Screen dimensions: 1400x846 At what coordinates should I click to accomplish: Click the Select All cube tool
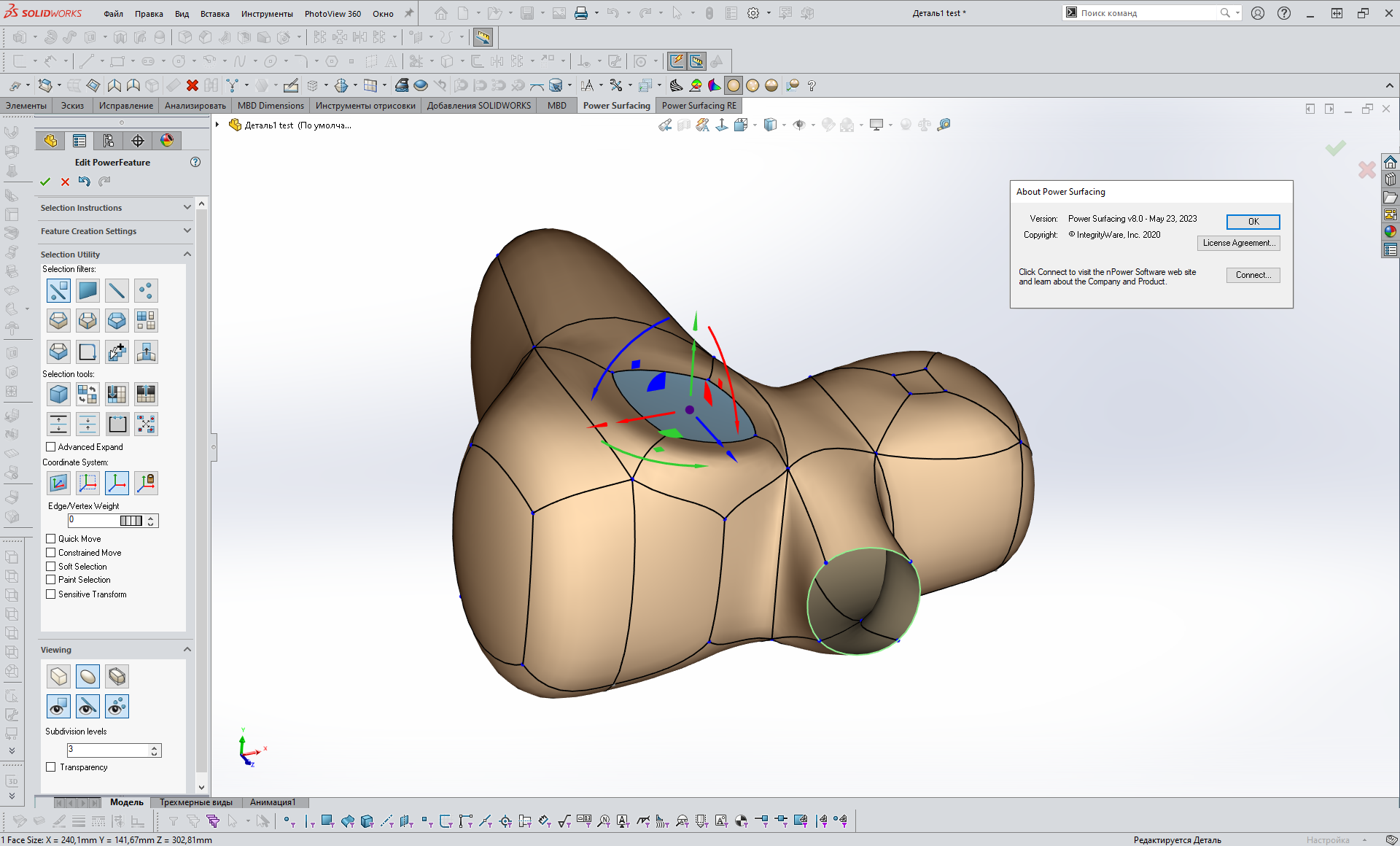tap(58, 395)
